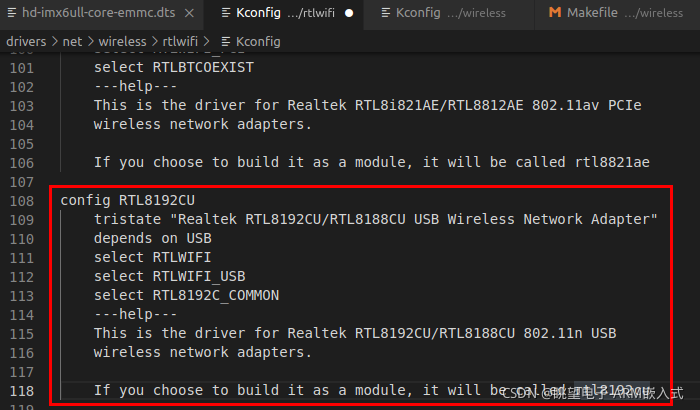Switch to hd-imx6ull-core-emmc.dts tab
The image size is (700, 410).
point(101,13)
